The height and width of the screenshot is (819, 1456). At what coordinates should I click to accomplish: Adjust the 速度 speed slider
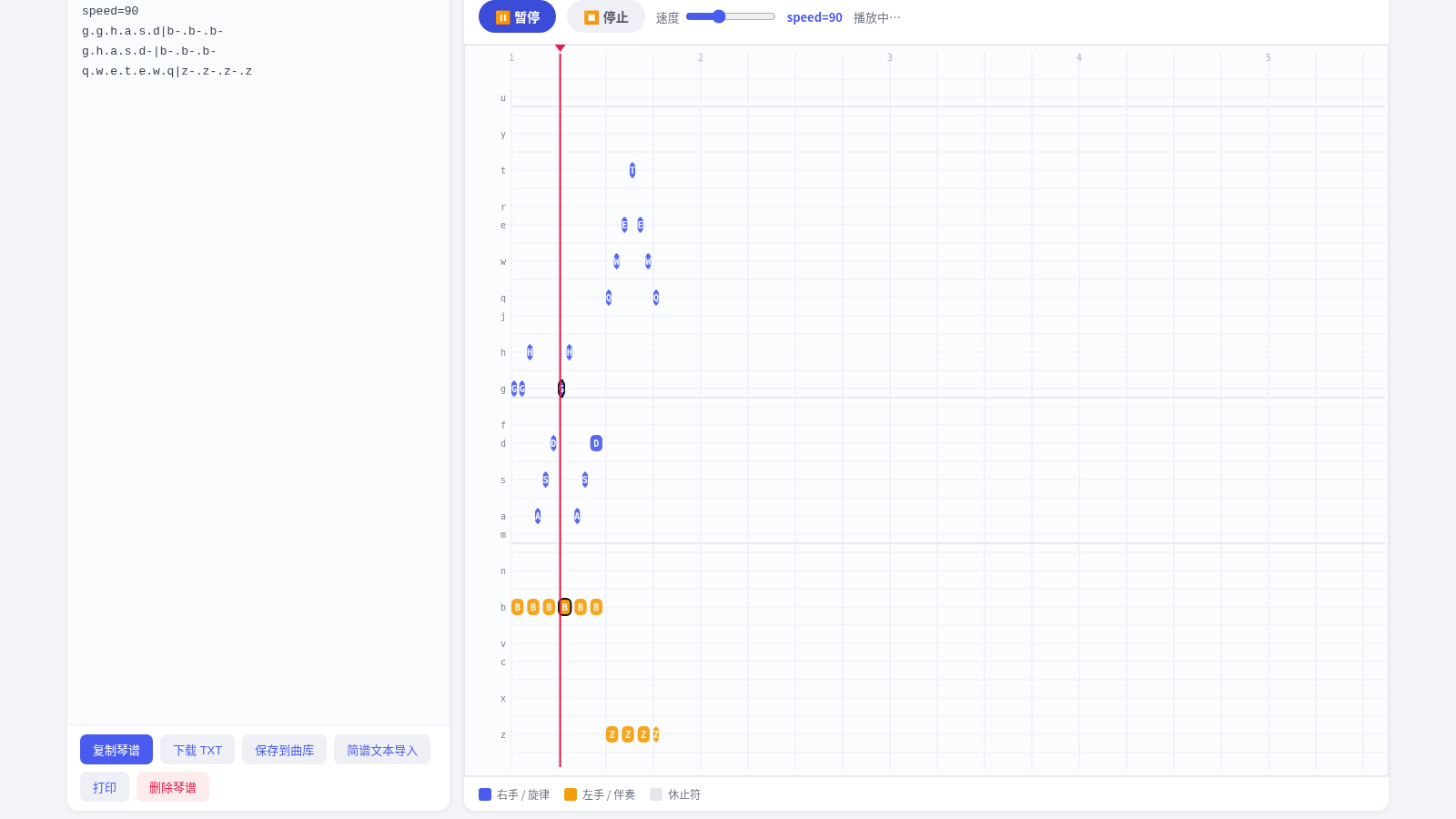(731, 16)
